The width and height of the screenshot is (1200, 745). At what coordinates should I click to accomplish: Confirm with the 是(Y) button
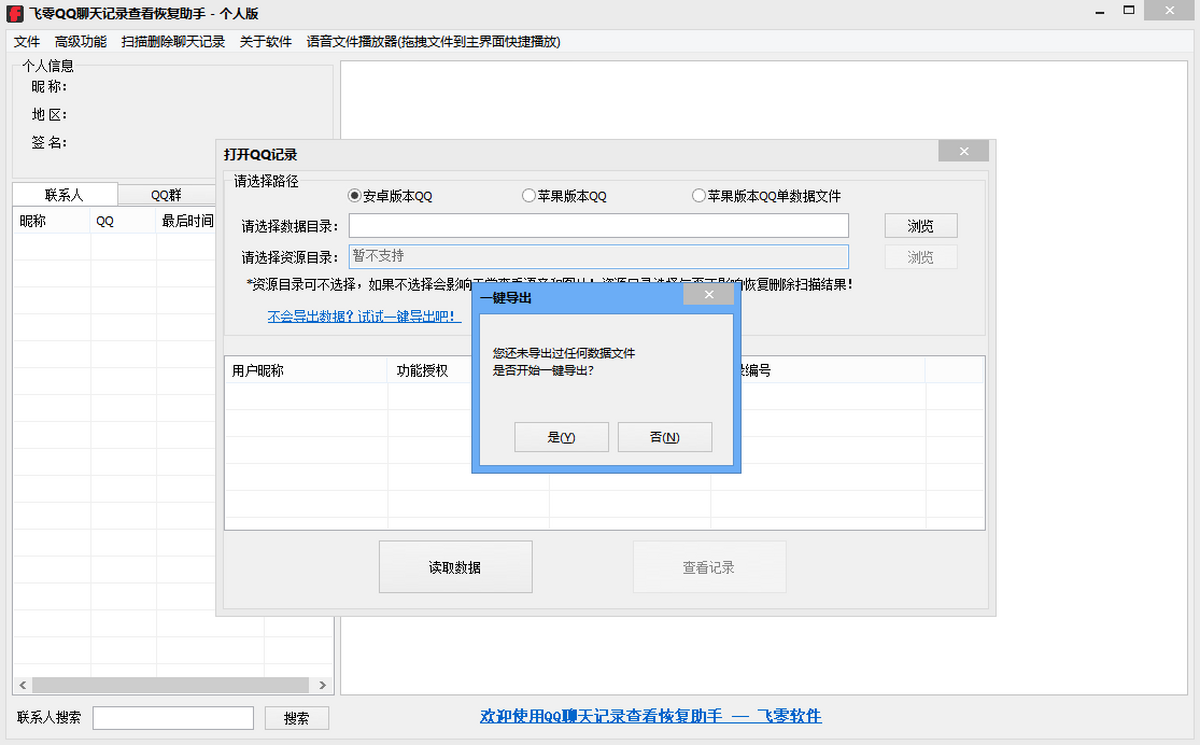(561, 437)
